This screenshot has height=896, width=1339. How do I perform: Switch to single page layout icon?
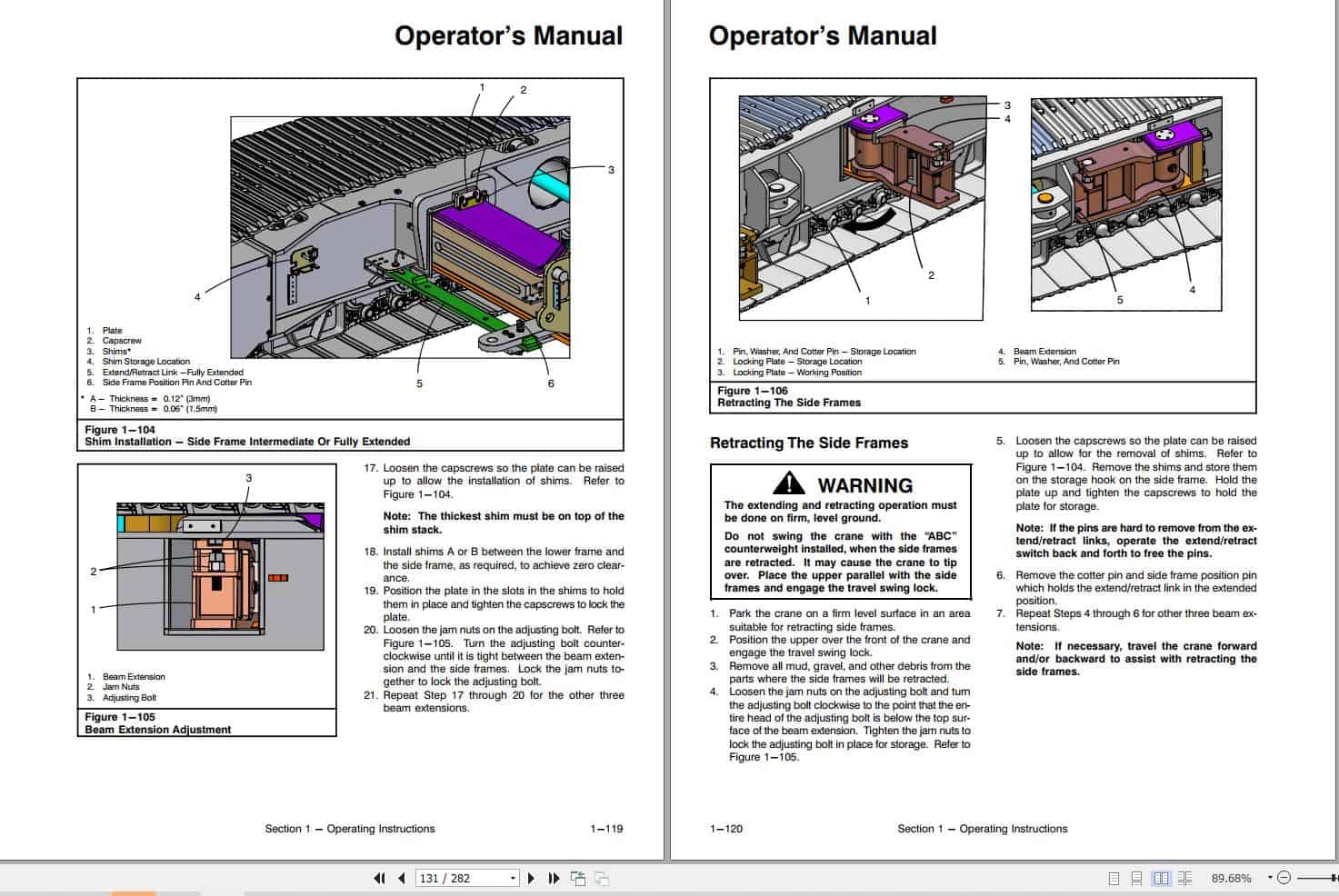coord(1114,878)
